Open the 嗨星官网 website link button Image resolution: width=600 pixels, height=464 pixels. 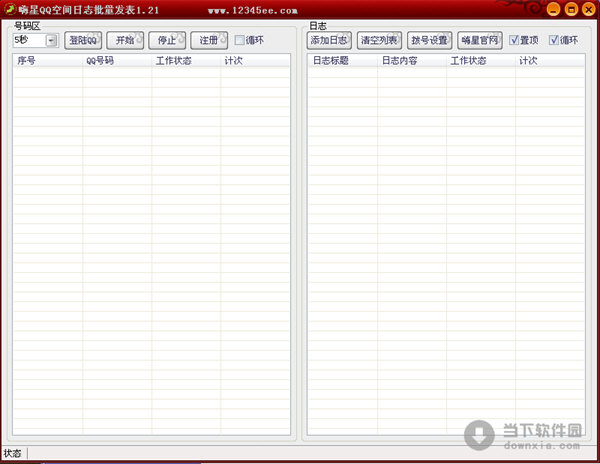pyautogui.click(x=479, y=41)
